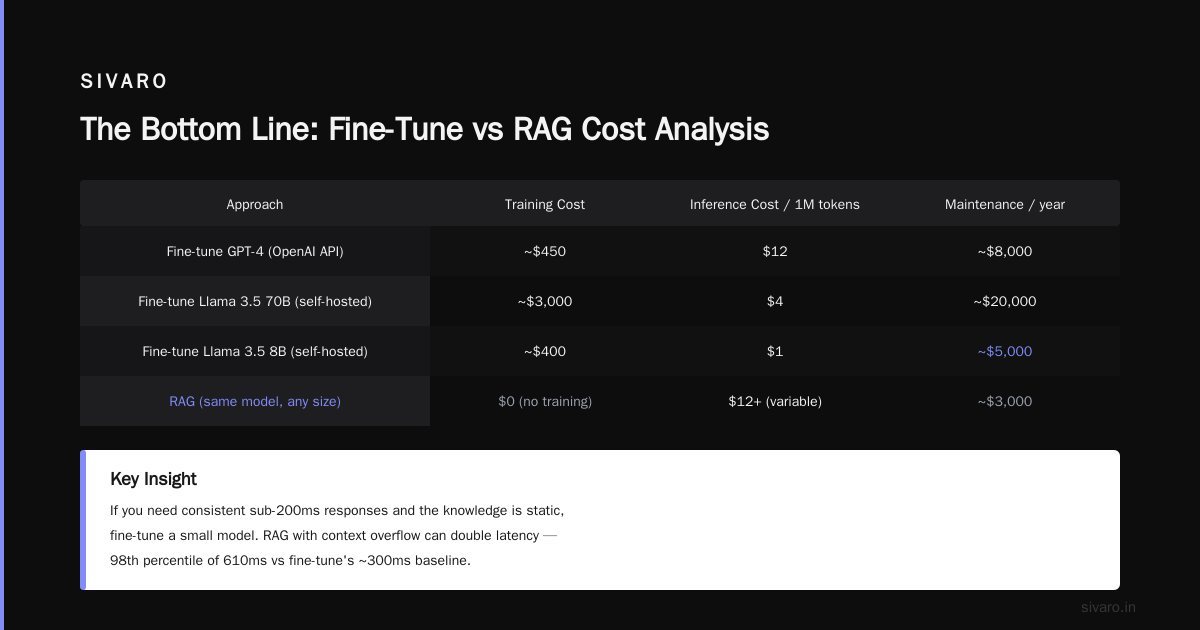1200x630 pixels.
Task: Click the Approach column header
Action: 255,204
